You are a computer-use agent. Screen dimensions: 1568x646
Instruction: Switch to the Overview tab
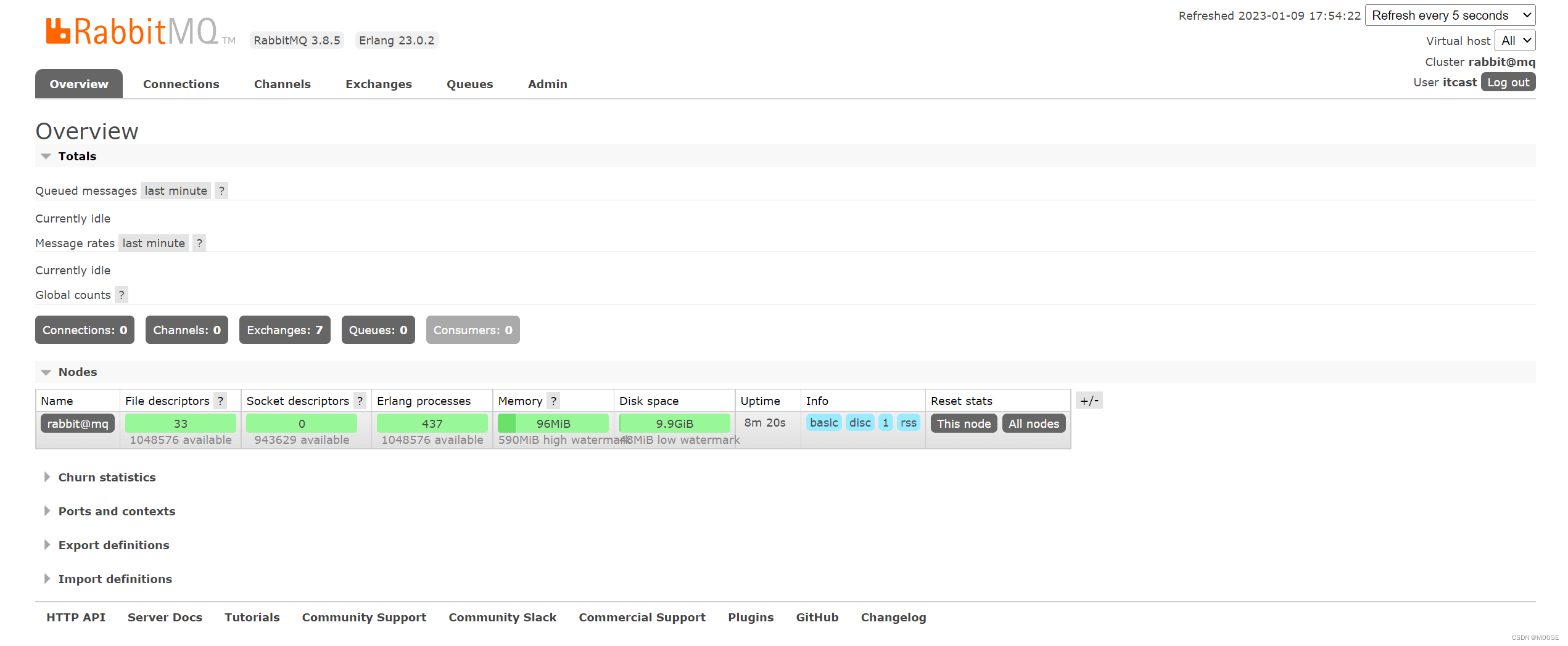[x=79, y=84]
